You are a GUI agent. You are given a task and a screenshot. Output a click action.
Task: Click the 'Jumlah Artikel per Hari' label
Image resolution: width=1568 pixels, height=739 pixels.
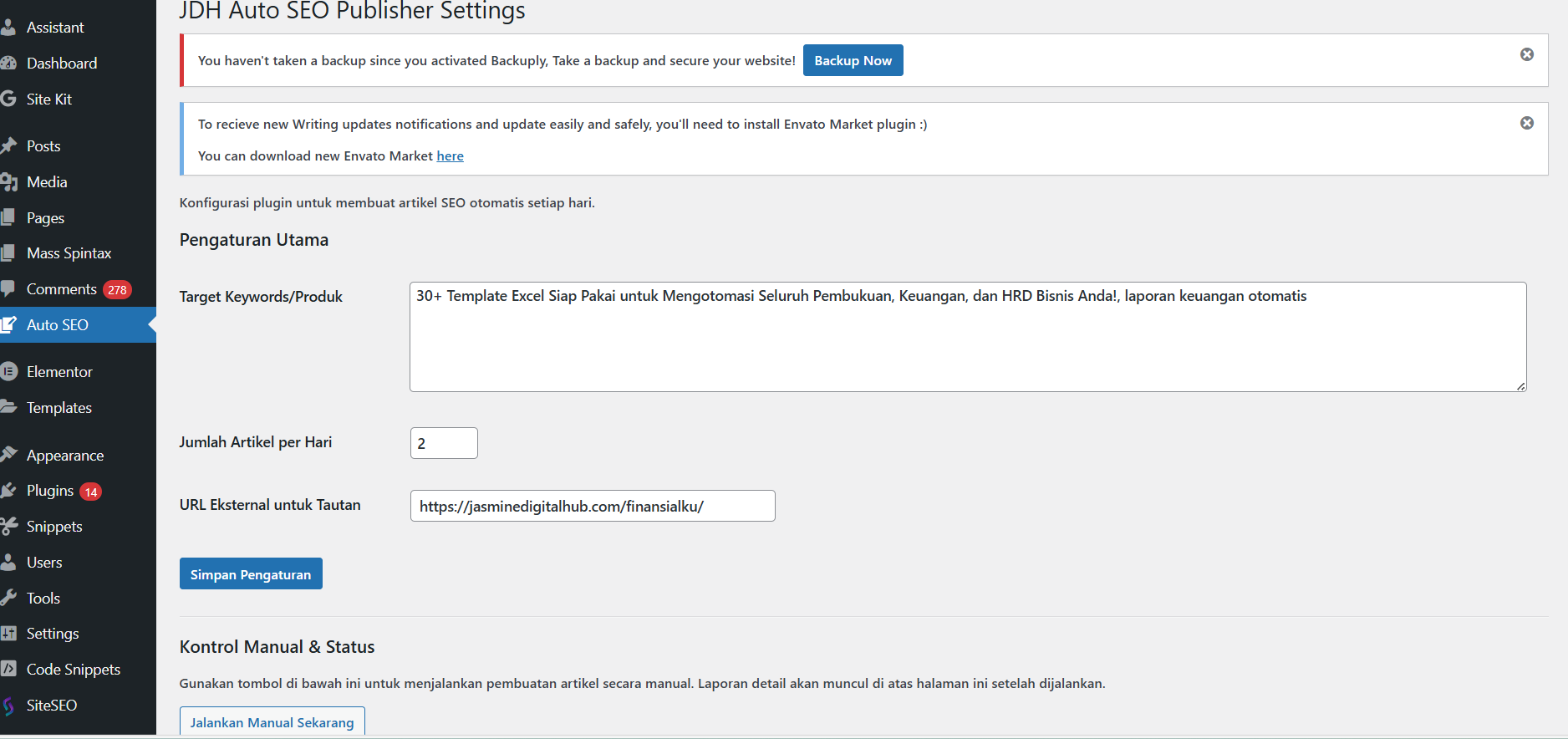point(256,442)
